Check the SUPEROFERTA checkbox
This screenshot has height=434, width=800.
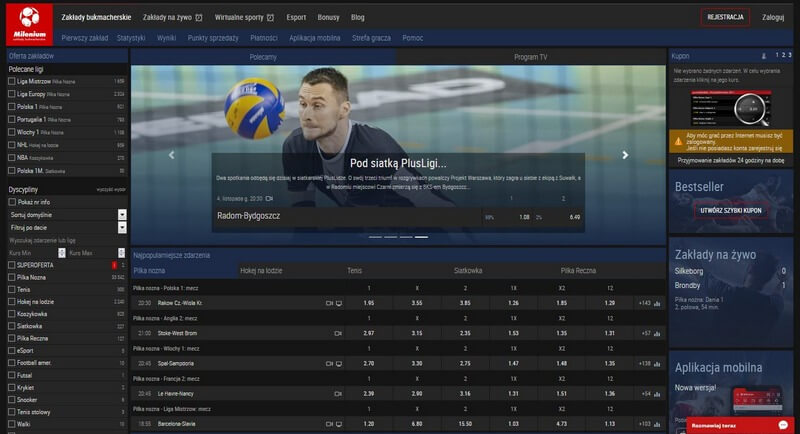click(12, 265)
